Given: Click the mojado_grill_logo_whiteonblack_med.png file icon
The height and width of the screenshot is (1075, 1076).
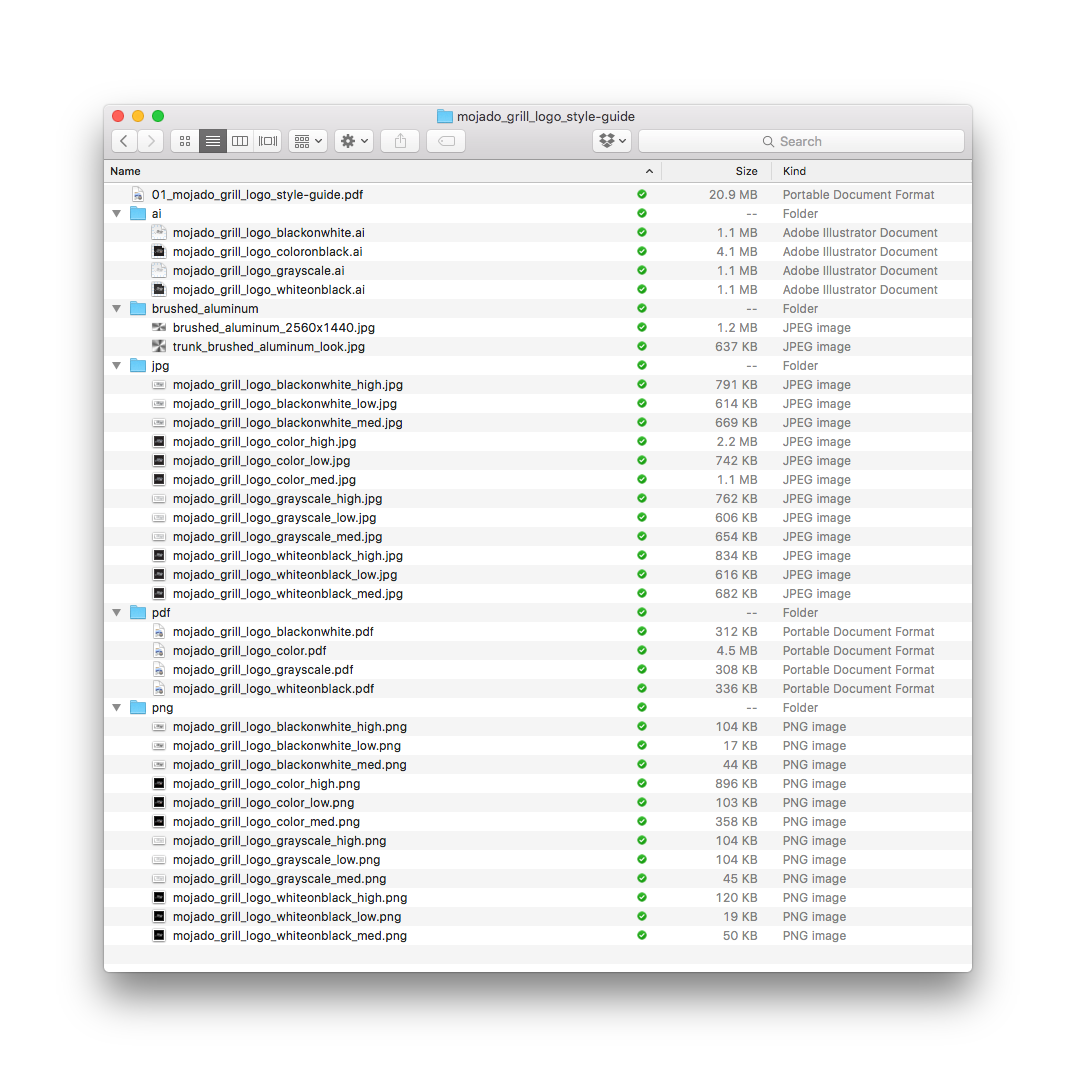Looking at the screenshot, I should click(x=159, y=936).
